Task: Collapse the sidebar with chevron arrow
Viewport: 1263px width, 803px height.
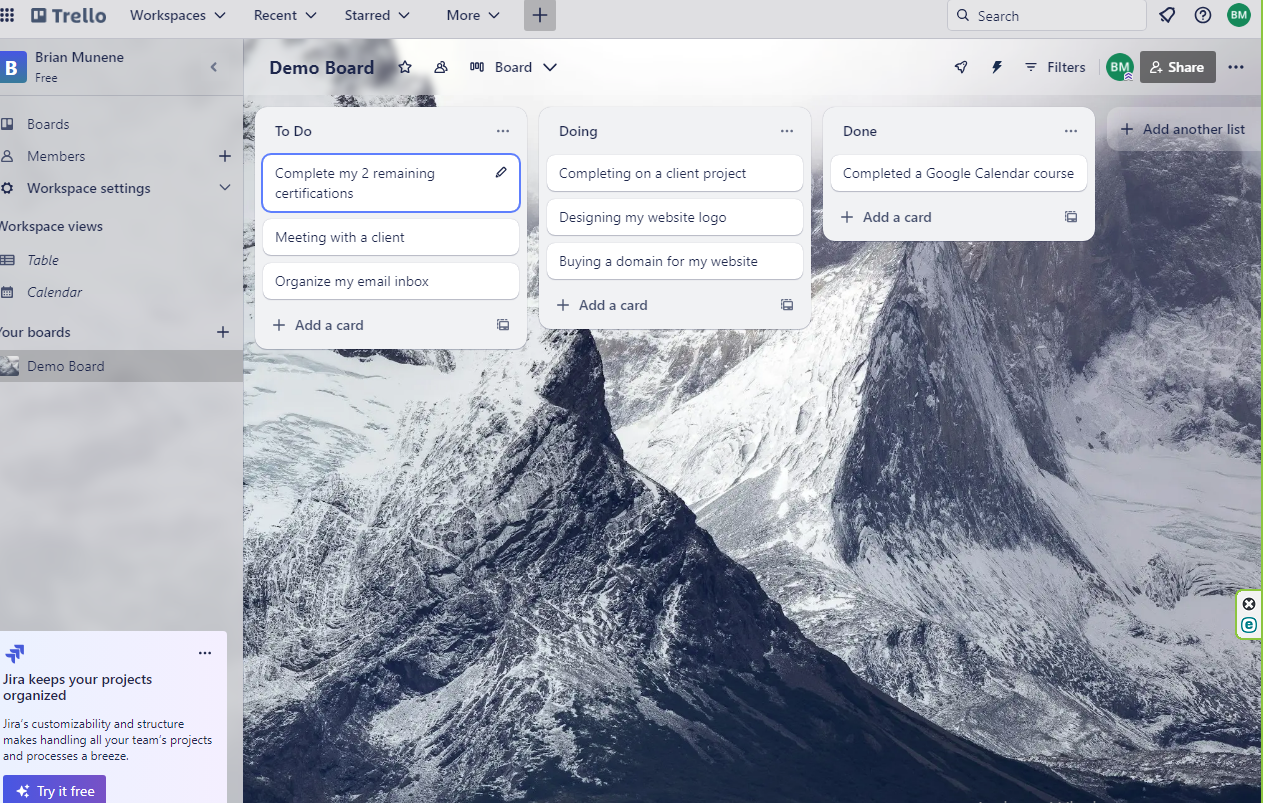Action: point(213,67)
